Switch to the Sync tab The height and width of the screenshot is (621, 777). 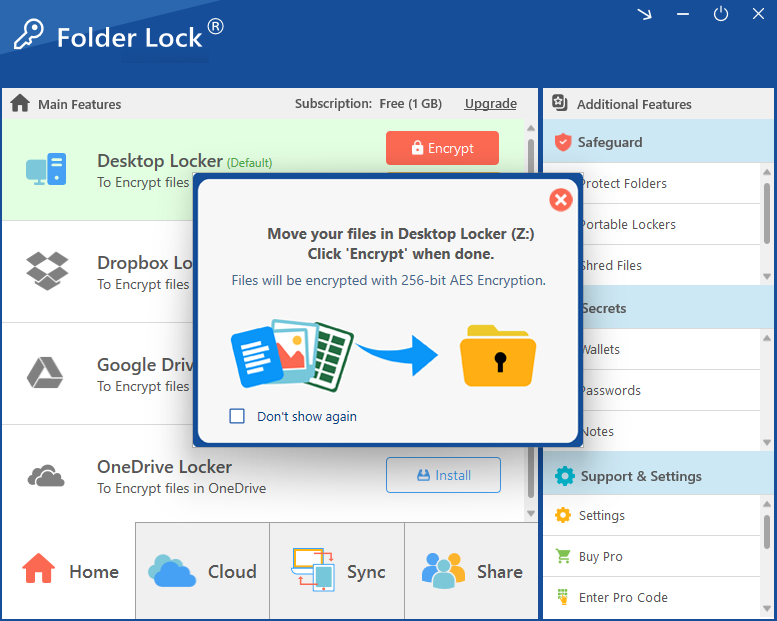337,570
